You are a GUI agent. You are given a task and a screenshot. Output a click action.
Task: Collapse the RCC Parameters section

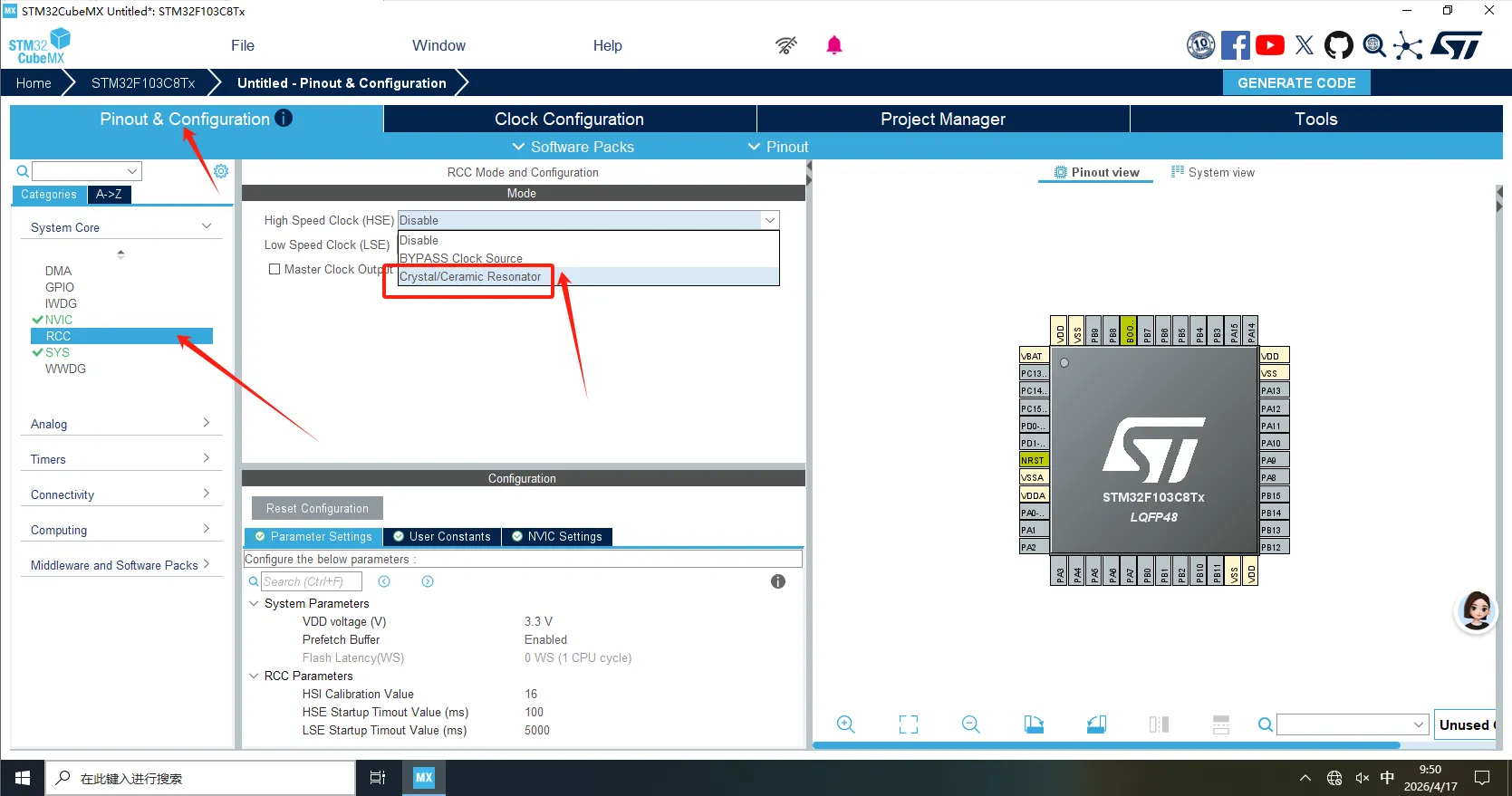click(x=254, y=676)
